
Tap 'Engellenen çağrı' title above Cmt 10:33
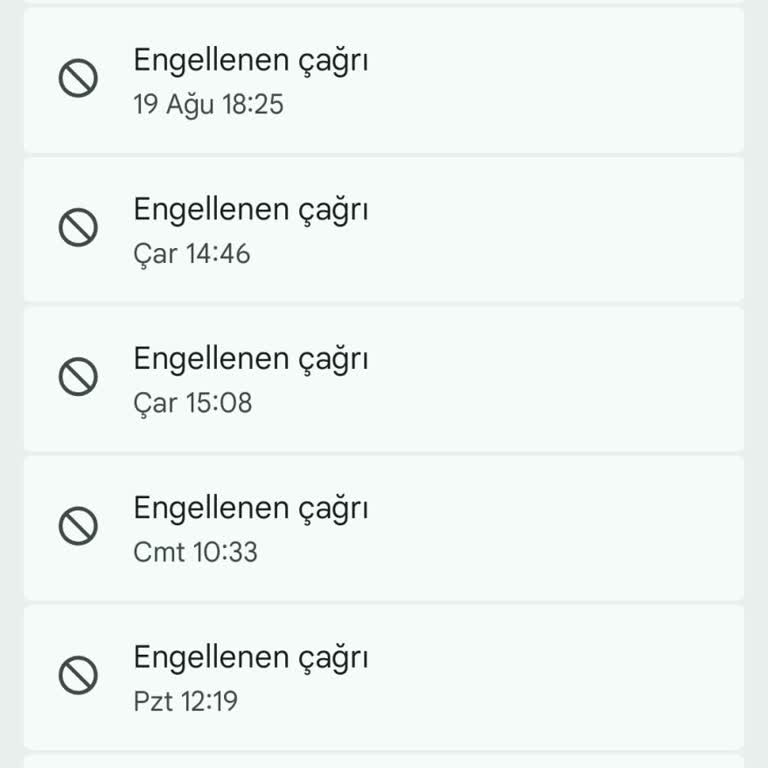point(250,508)
